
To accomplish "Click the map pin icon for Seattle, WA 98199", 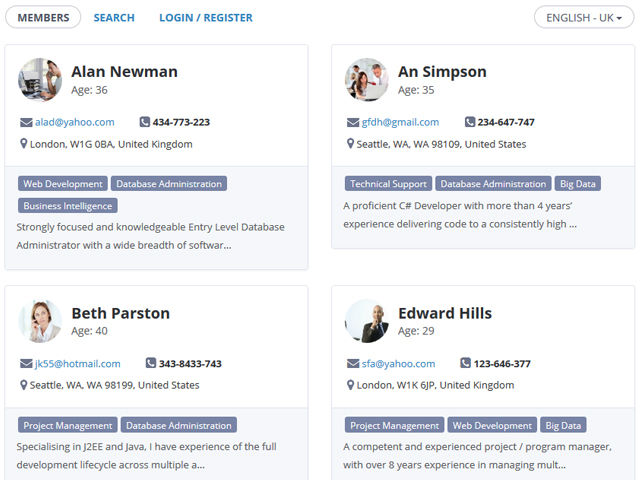I will pyautogui.click(x=24, y=385).
